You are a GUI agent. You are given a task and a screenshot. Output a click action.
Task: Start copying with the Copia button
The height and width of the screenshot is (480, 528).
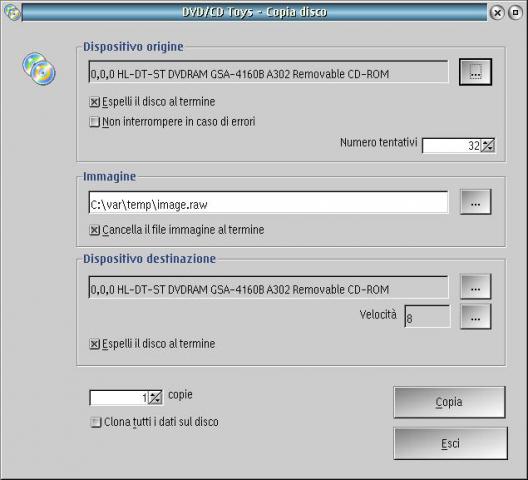(449, 402)
